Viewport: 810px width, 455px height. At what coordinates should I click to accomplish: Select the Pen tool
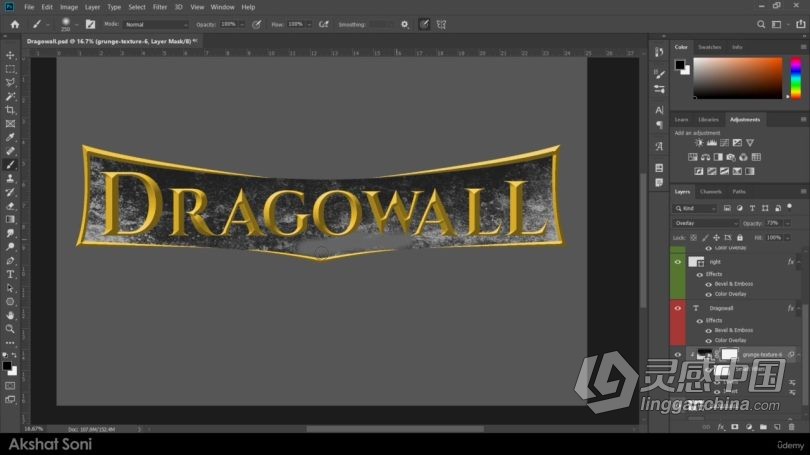click(10, 260)
